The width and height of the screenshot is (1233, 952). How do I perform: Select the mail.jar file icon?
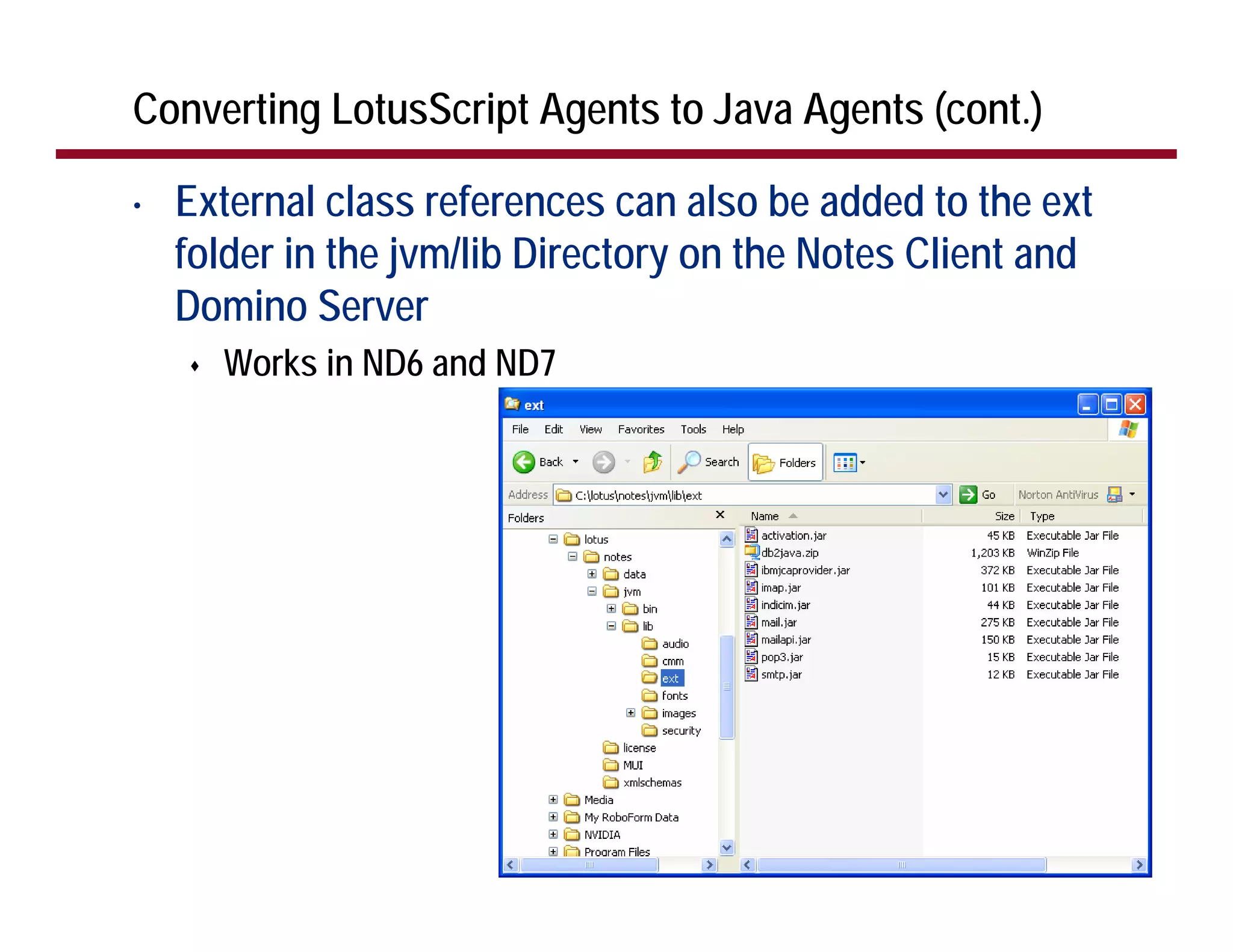pos(751,622)
